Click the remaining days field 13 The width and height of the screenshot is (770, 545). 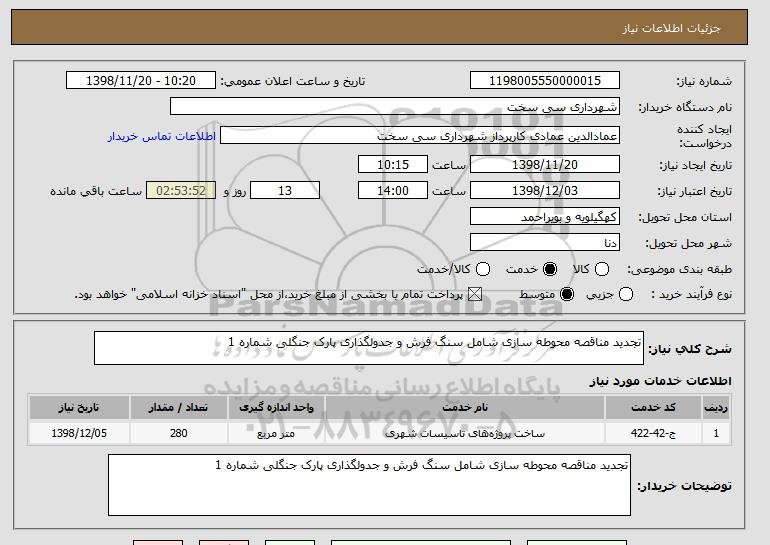285,191
